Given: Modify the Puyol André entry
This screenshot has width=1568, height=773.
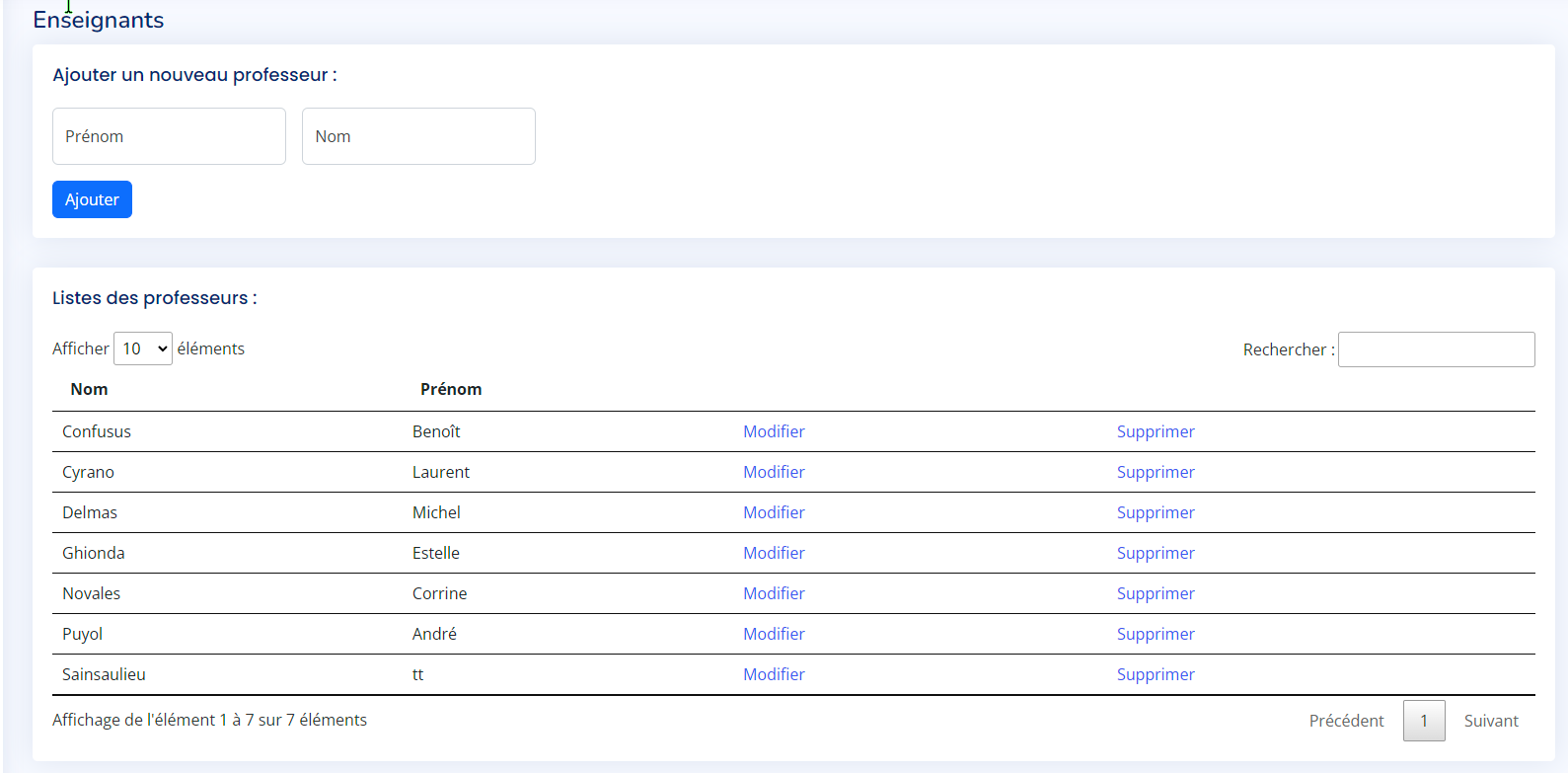Looking at the screenshot, I should pyautogui.click(x=774, y=634).
